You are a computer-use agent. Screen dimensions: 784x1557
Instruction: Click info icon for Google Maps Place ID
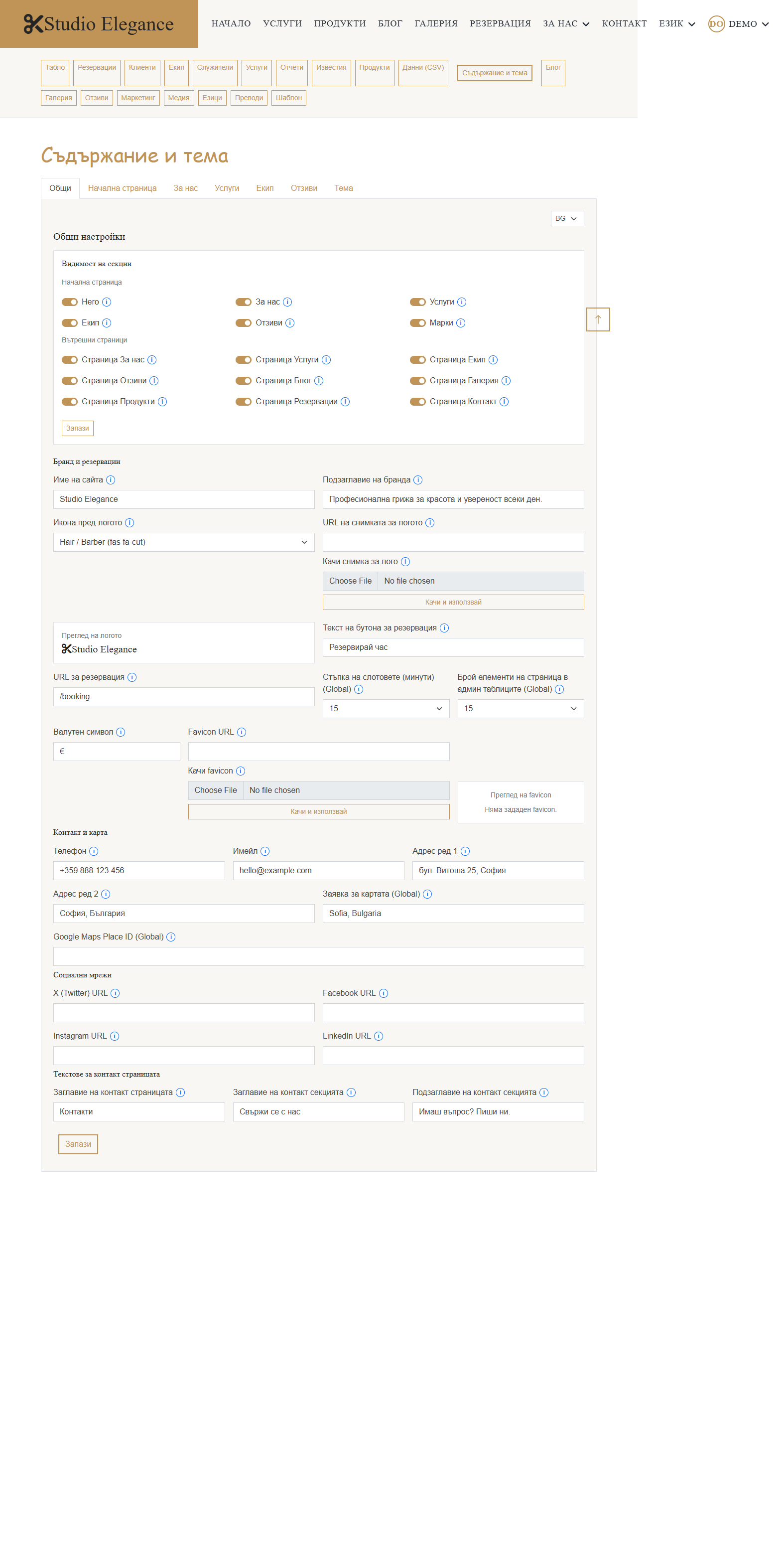click(x=171, y=937)
